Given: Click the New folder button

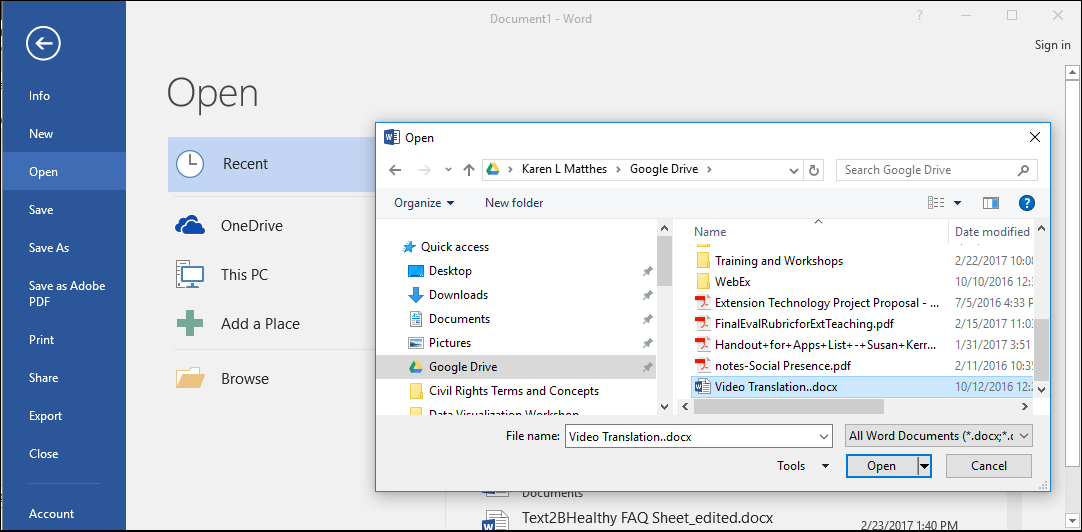Looking at the screenshot, I should click(x=514, y=203).
